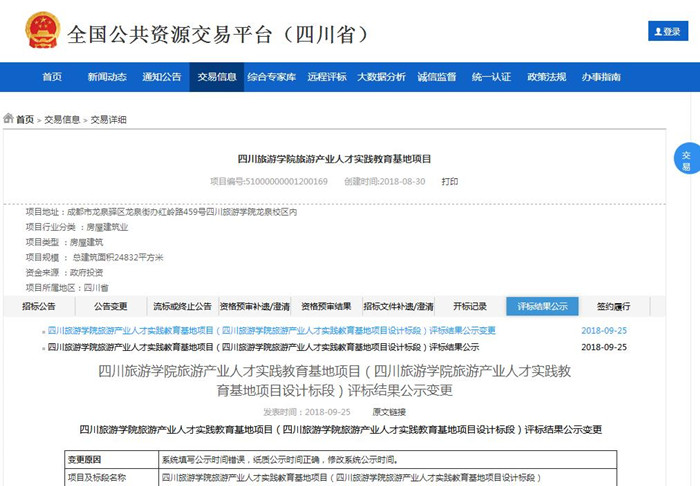Click the floating 交易 side button
This screenshot has width=700, height=486.
[687, 158]
